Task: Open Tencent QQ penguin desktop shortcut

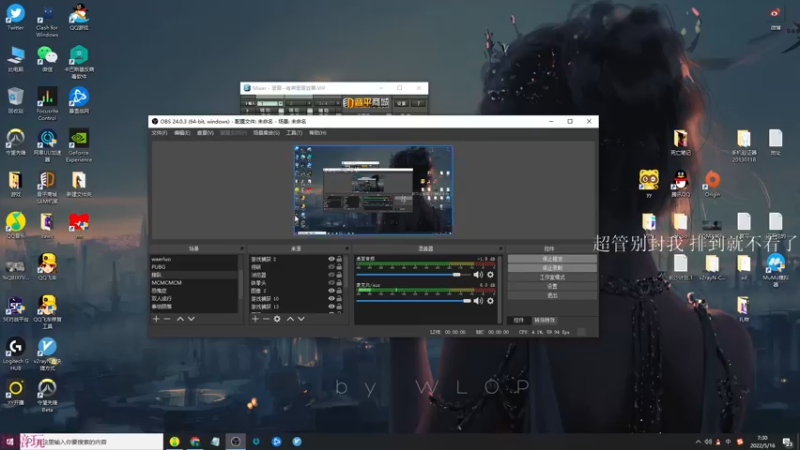Action: click(680, 184)
